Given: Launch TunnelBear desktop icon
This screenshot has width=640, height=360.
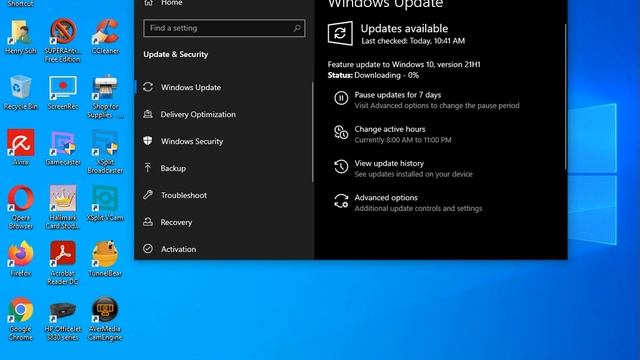Looking at the screenshot, I should click(105, 259).
